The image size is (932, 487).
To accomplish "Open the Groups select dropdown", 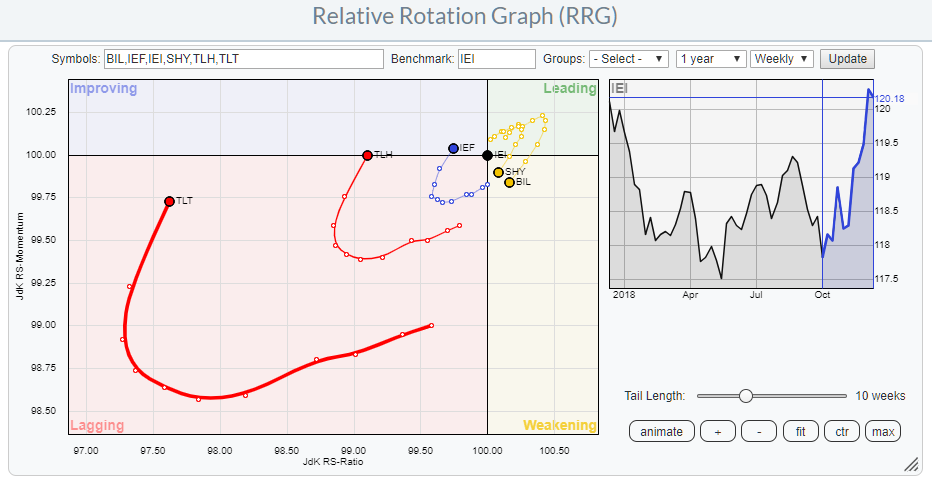I will (x=629, y=59).
